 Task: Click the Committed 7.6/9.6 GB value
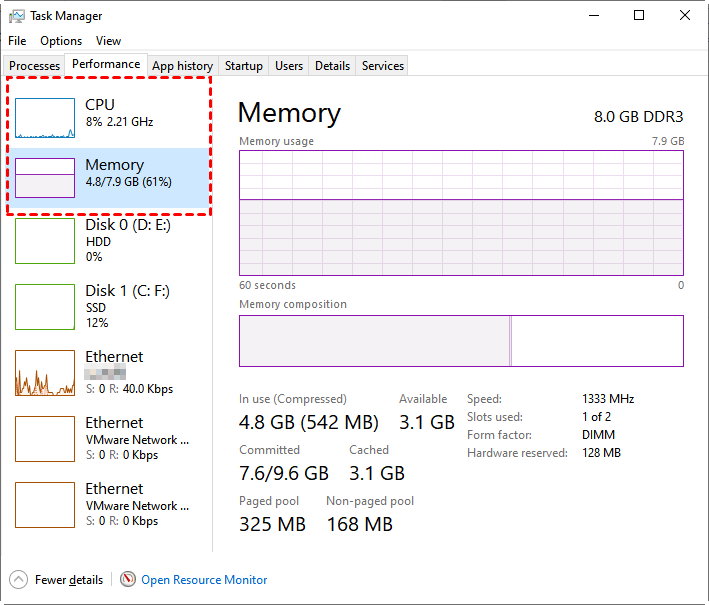coord(284,473)
